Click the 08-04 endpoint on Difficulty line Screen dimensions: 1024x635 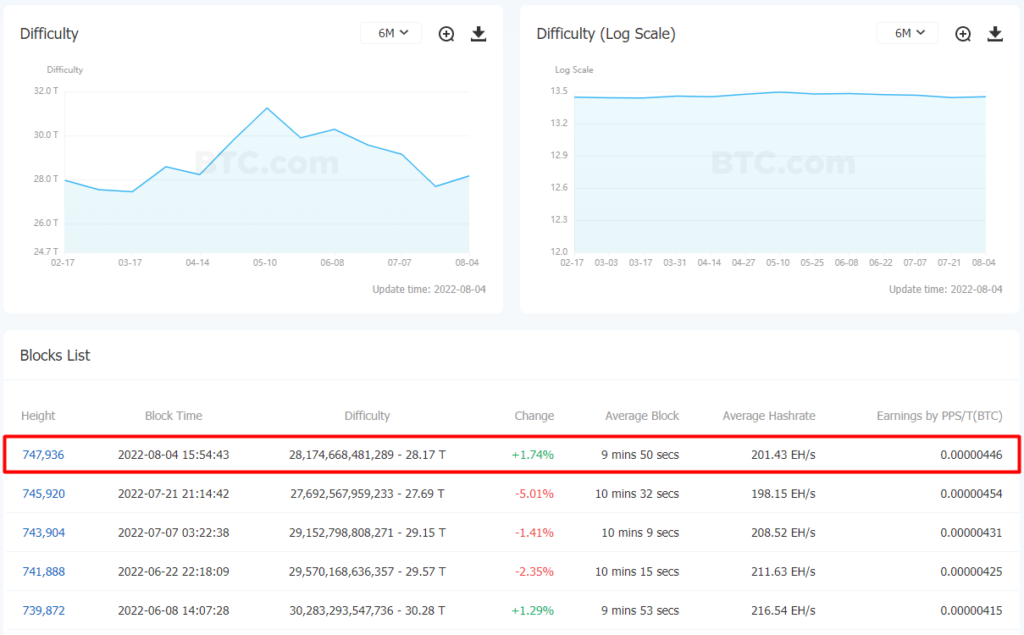(469, 176)
